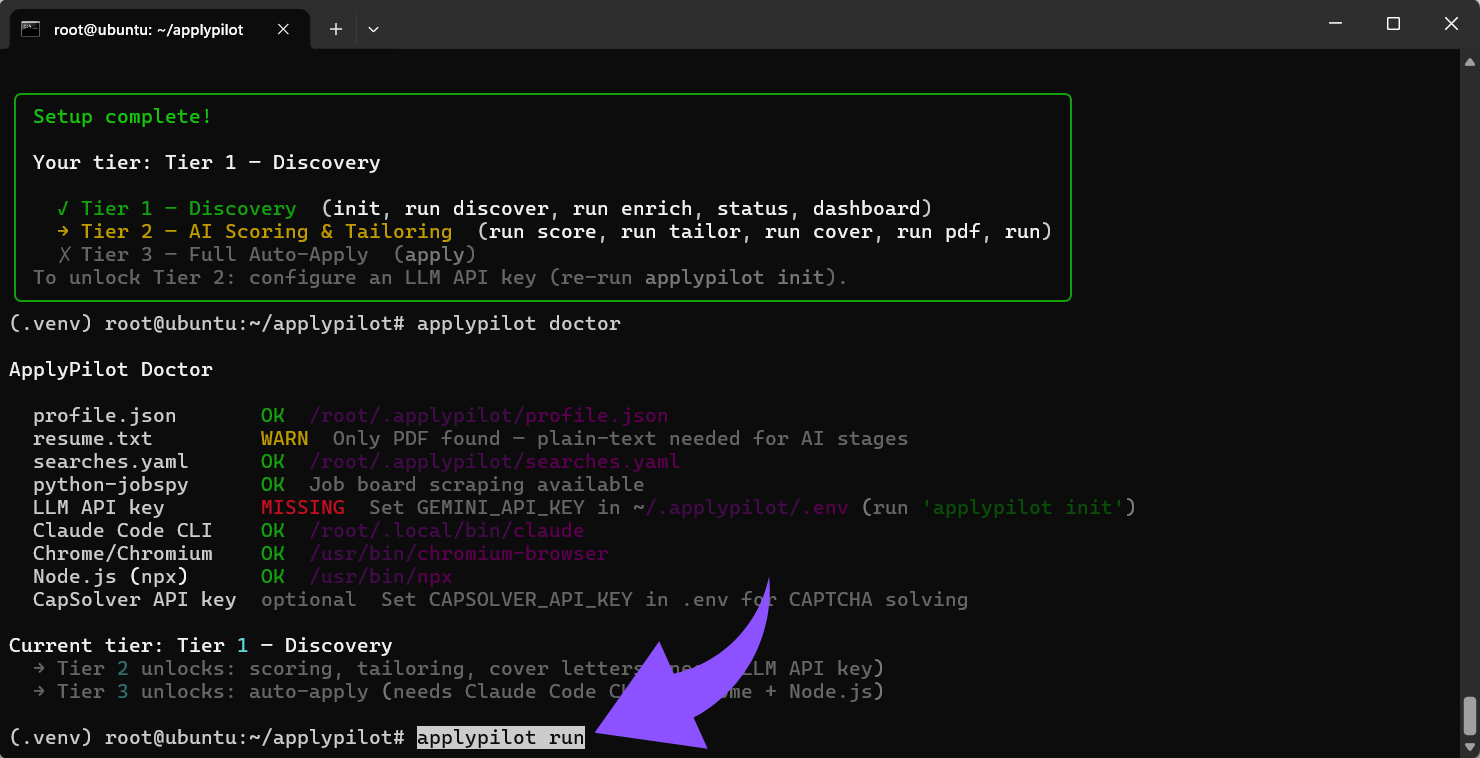Click the /root/.local/bin/claude path

click(x=446, y=530)
